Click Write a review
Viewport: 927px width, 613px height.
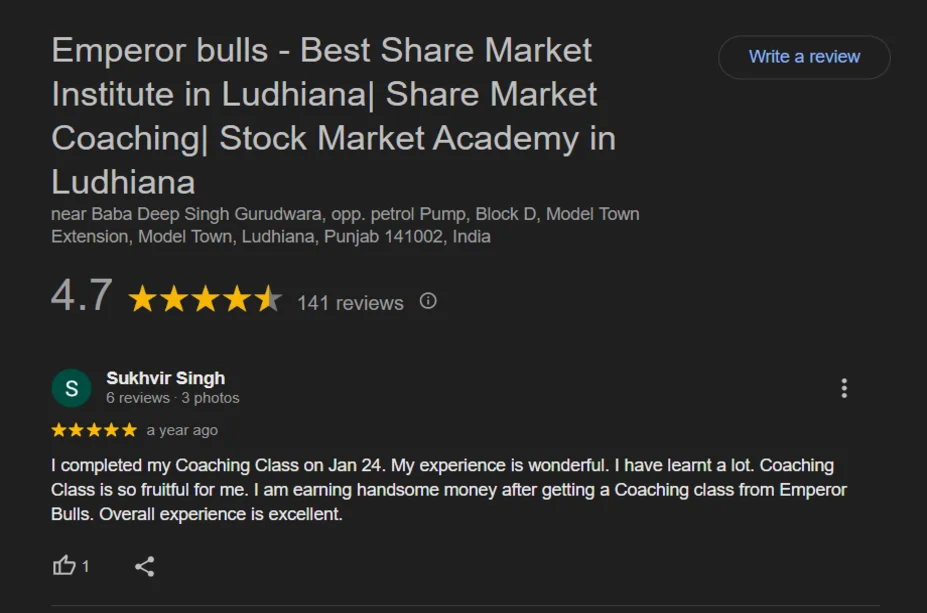coord(803,57)
